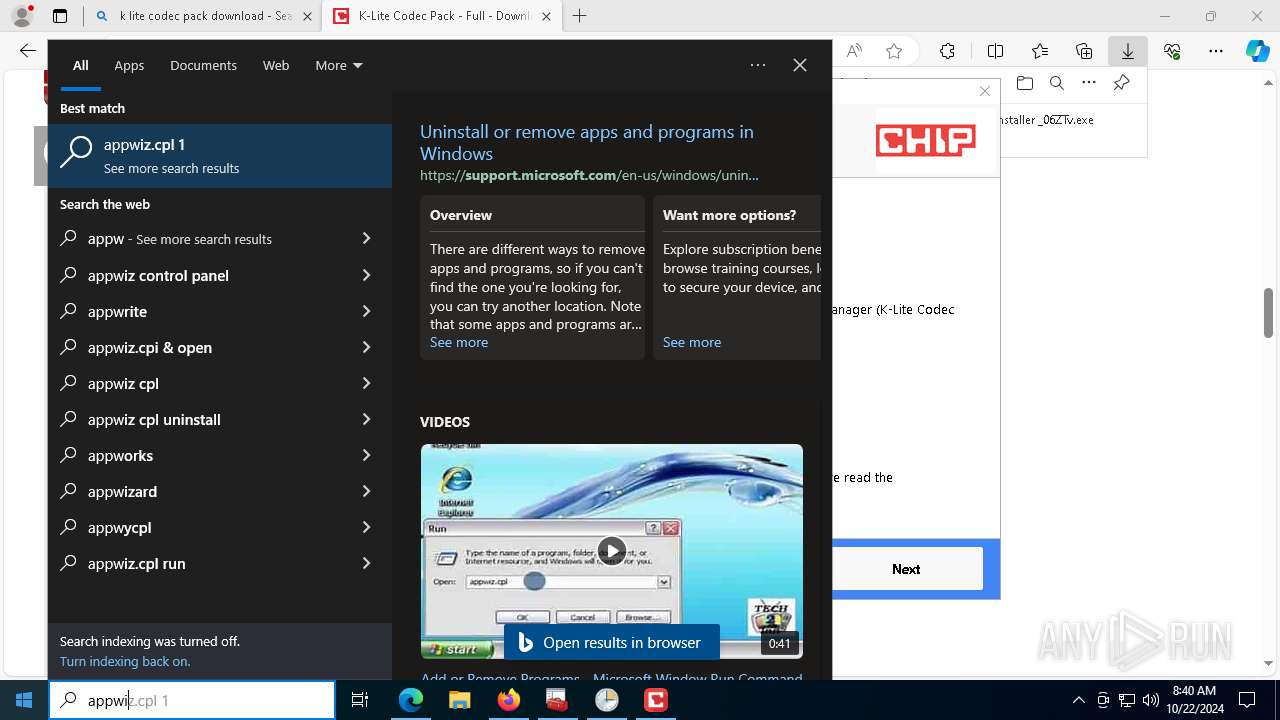Click See more under Want more options
The image size is (1280, 720).
(692, 342)
